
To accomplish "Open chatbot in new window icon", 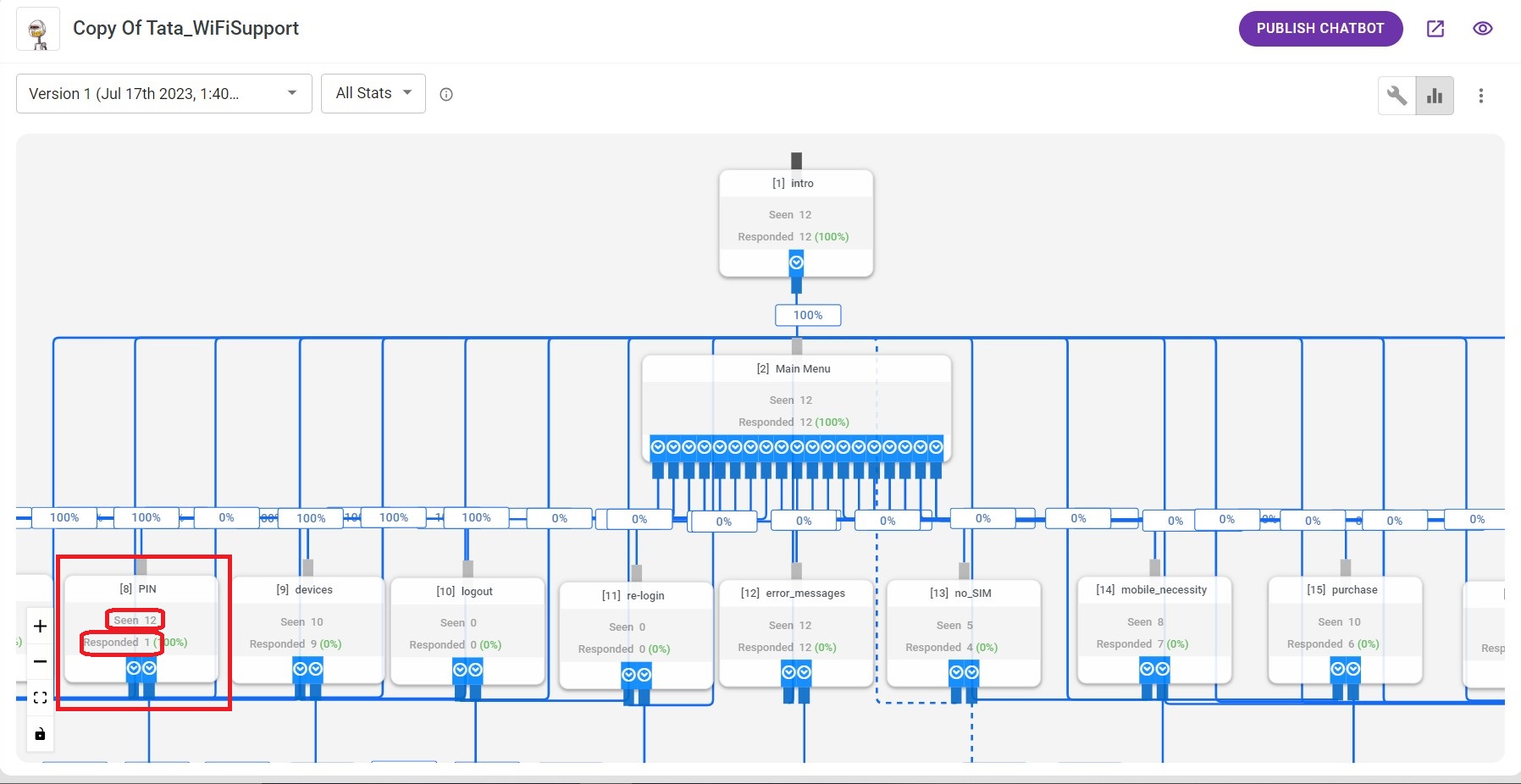I will point(1435,29).
